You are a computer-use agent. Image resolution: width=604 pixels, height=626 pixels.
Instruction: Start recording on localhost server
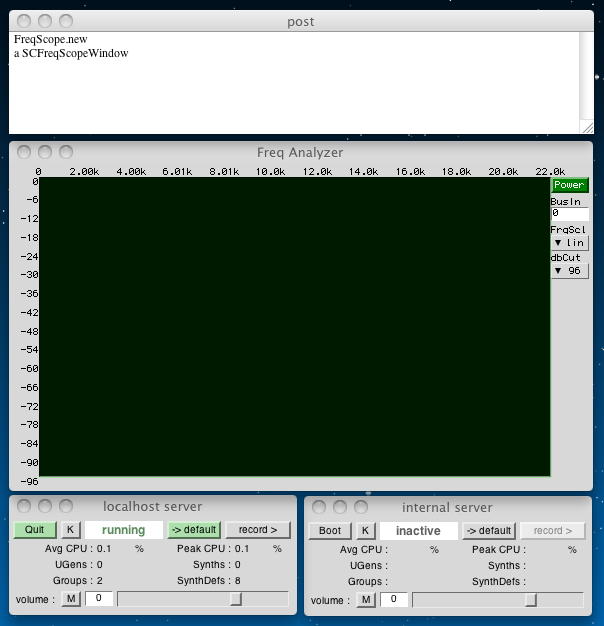[x=258, y=530]
